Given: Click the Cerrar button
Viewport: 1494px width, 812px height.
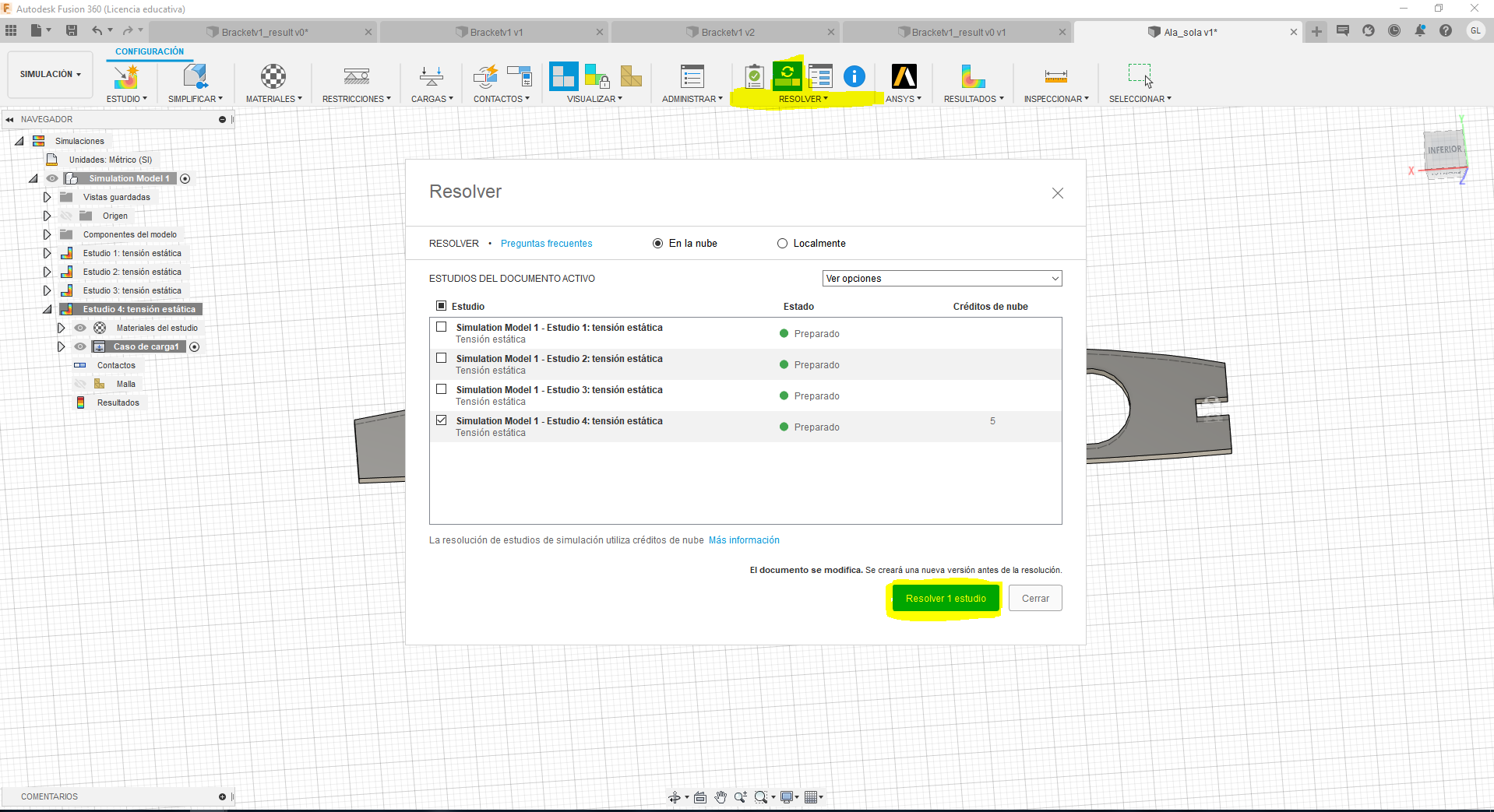Looking at the screenshot, I should click(x=1035, y=598).
